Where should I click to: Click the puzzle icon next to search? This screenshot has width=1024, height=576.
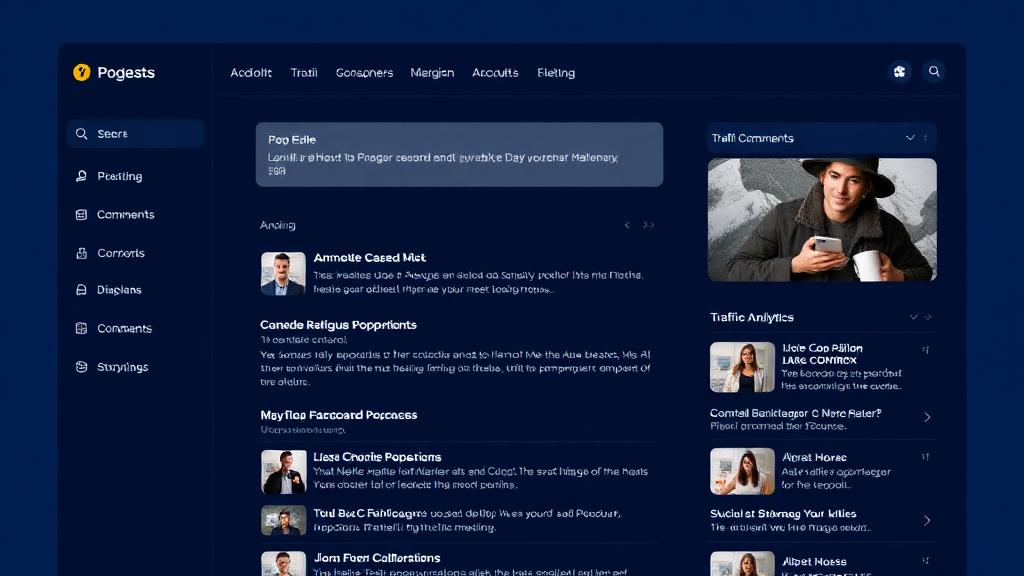(x=899, y=71)
